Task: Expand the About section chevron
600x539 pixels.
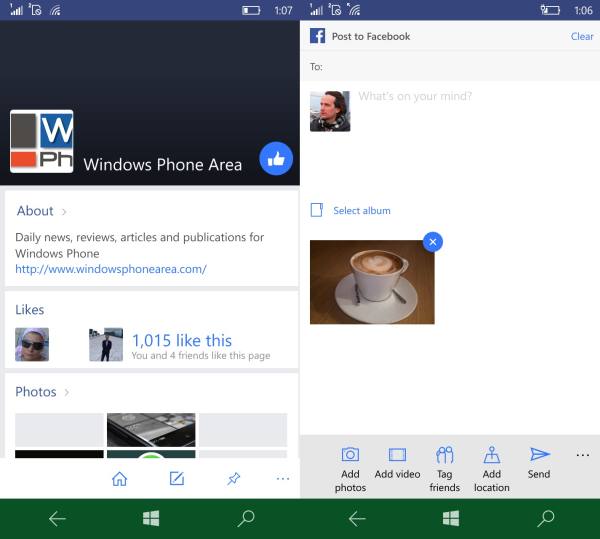Action: [64, 212]
